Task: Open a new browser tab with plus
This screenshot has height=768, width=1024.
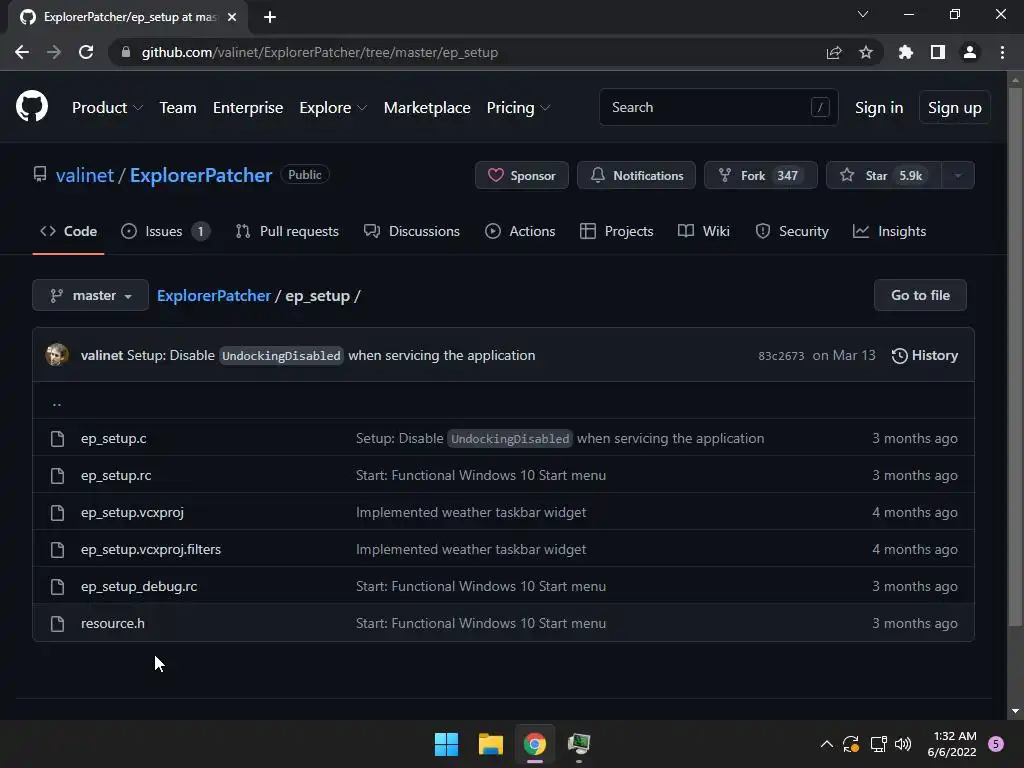Action: click(270, 17)
